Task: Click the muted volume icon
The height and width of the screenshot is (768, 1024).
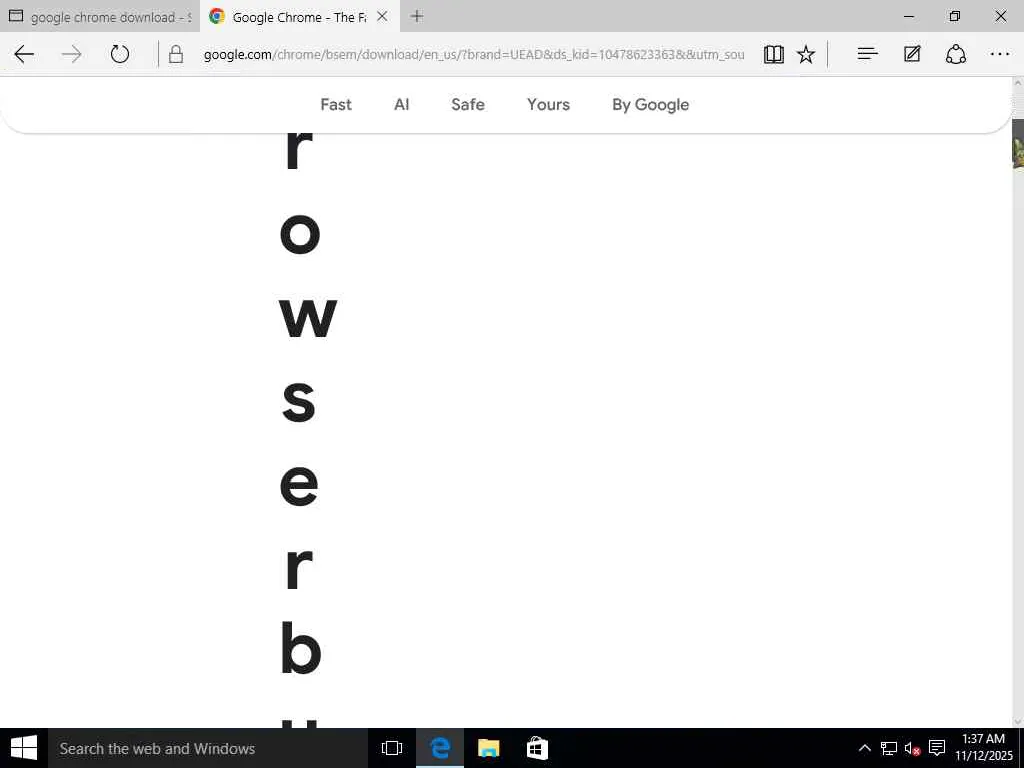Action: click(x=912, y=748)
